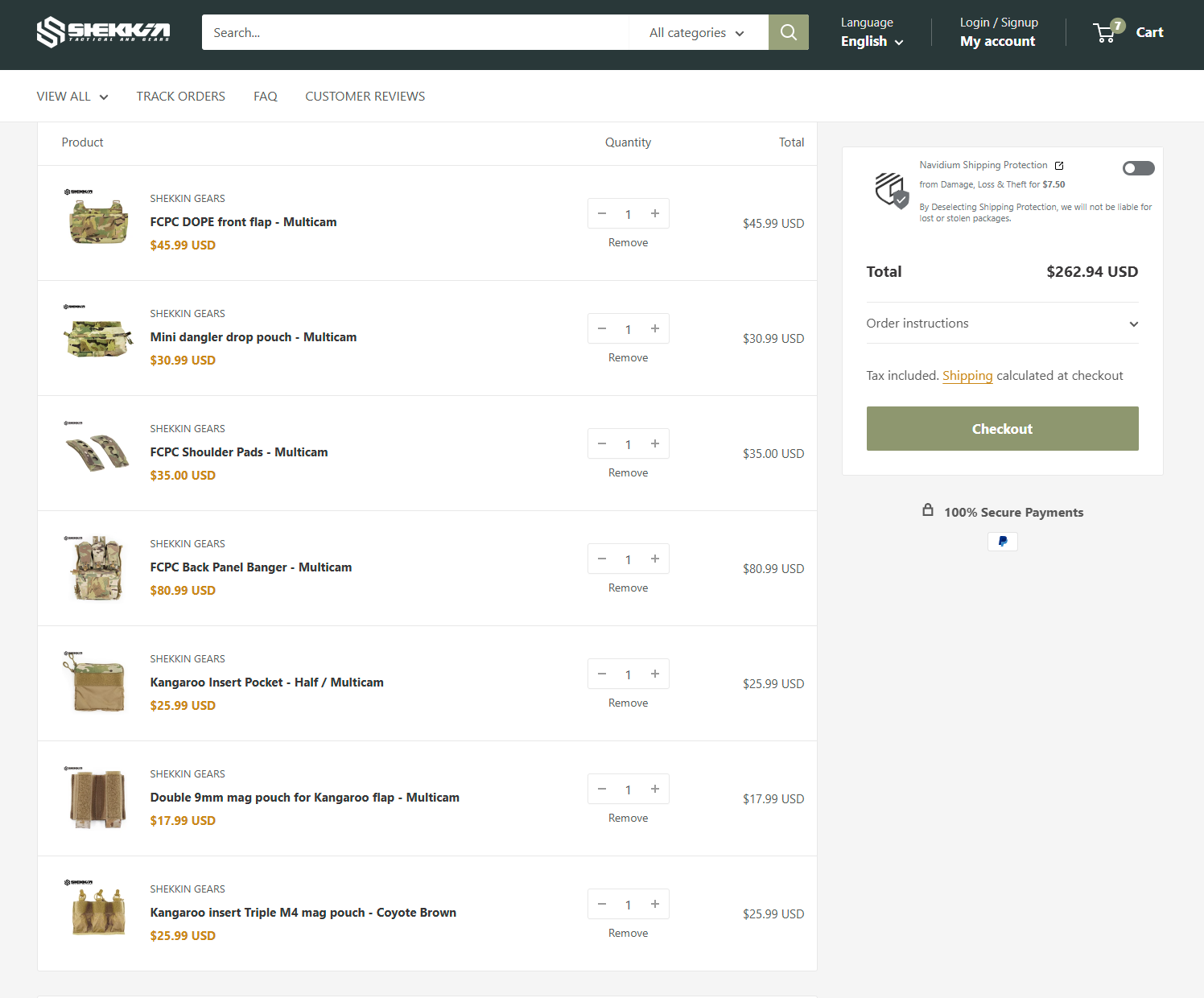Decrease quantity of Mini dangler drop pouch
The width and height of the screenshot is (1204, 998).
click(x=602, y=328)
